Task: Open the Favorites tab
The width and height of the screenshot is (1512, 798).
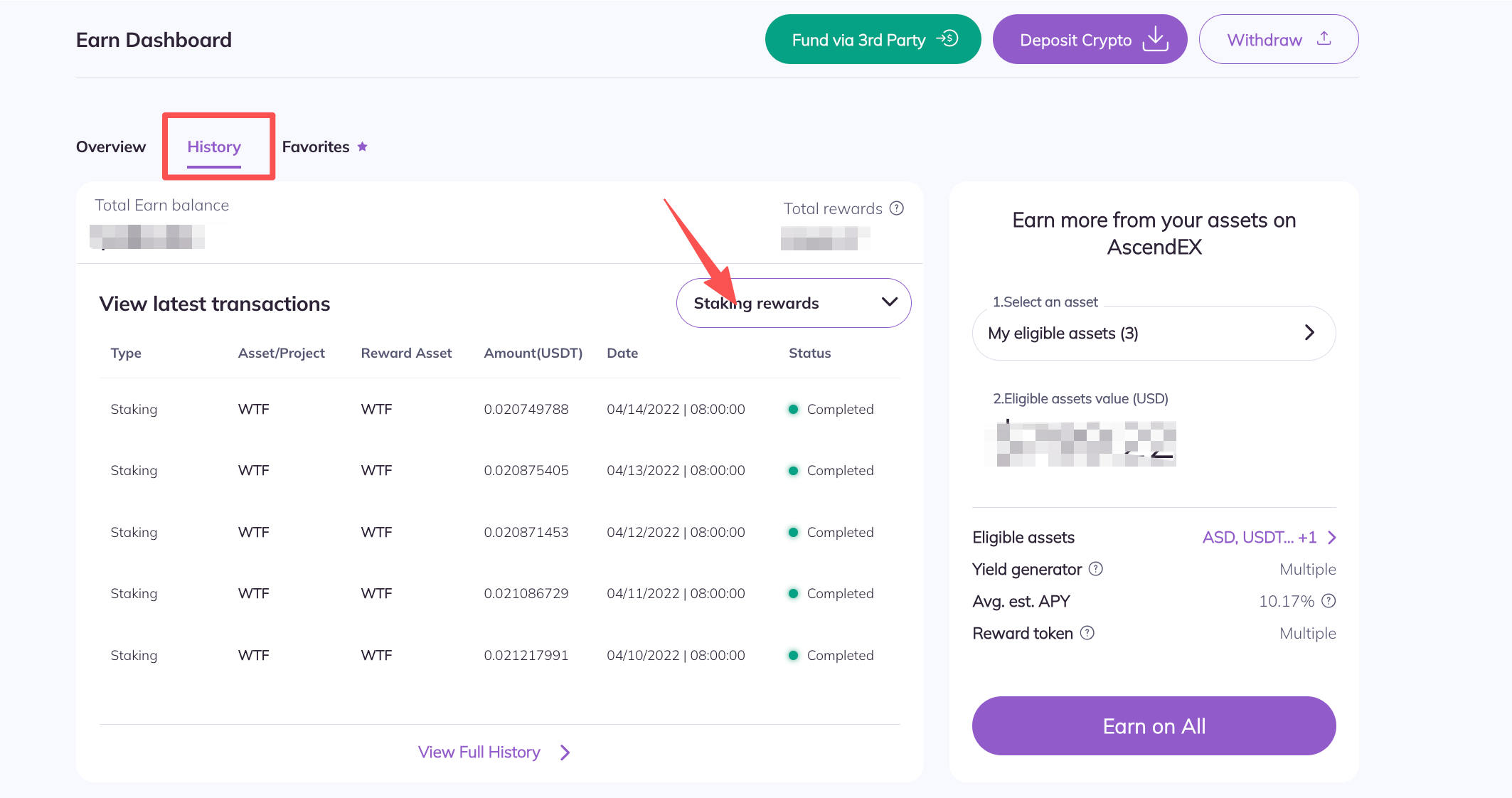Action: point(316,147)
